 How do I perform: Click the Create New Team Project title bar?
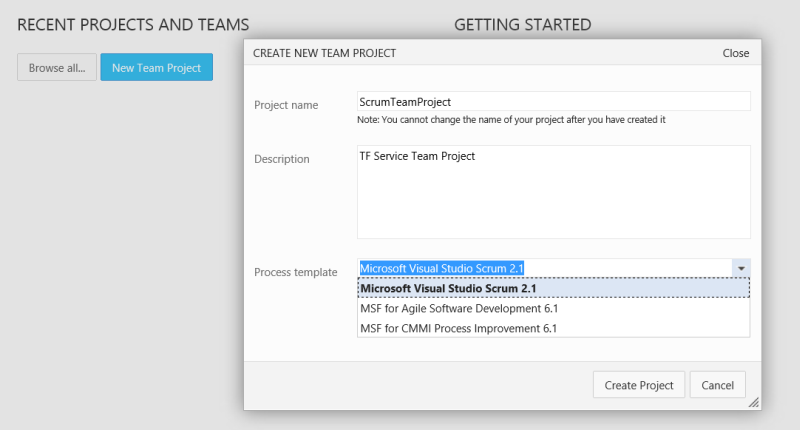(450, 53)
